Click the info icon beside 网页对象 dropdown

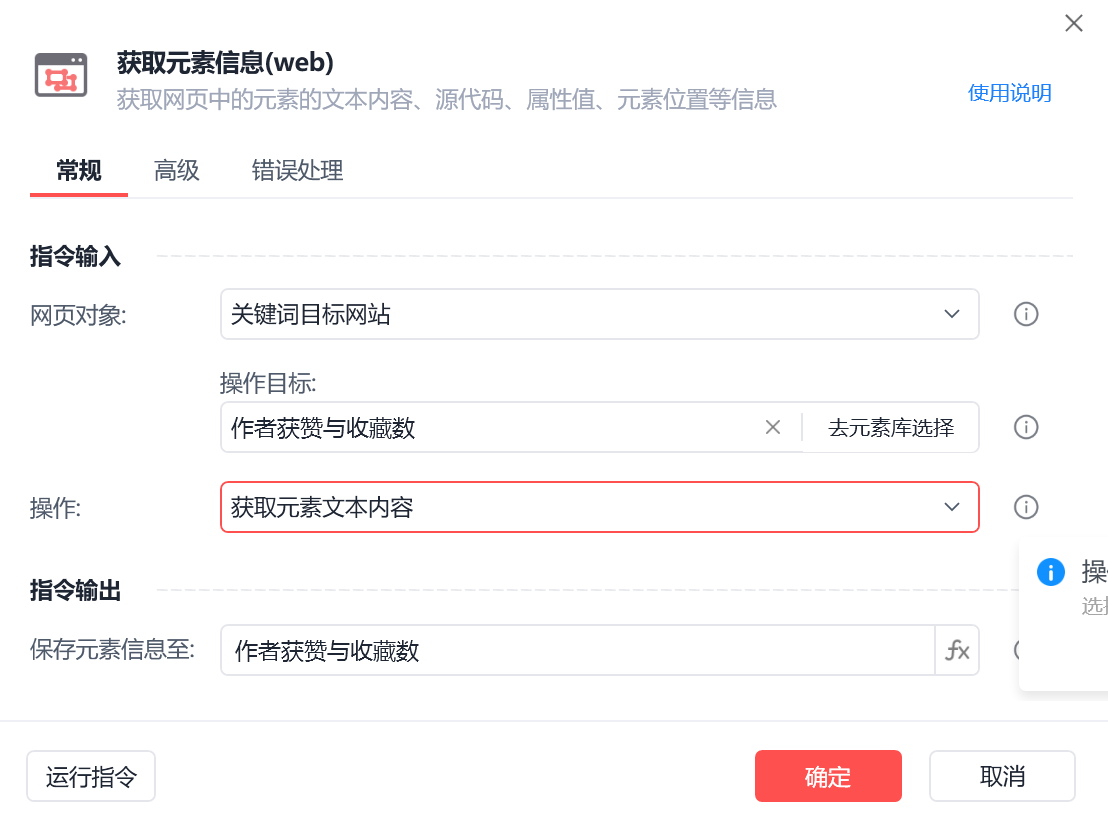pyautogui.click(x=1025, y=314)
